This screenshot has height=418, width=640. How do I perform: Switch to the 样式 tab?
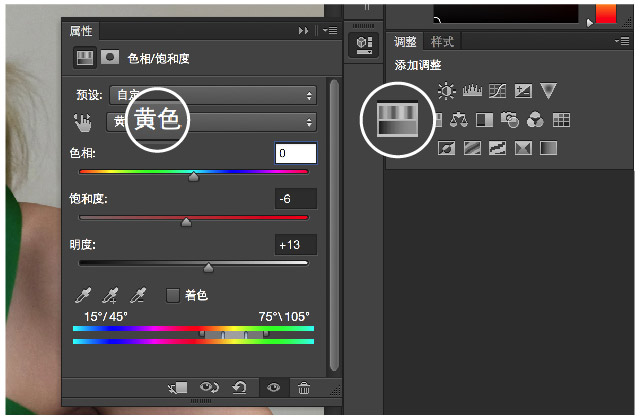(442, 41)
